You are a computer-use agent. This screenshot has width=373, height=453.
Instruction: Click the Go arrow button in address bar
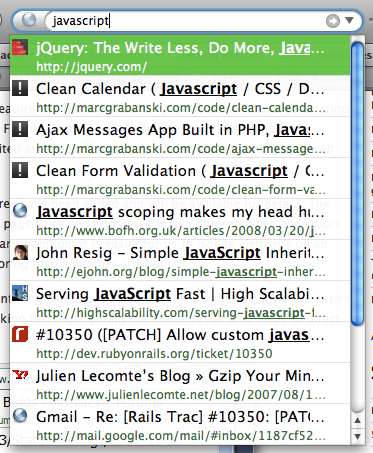[332, 21]
